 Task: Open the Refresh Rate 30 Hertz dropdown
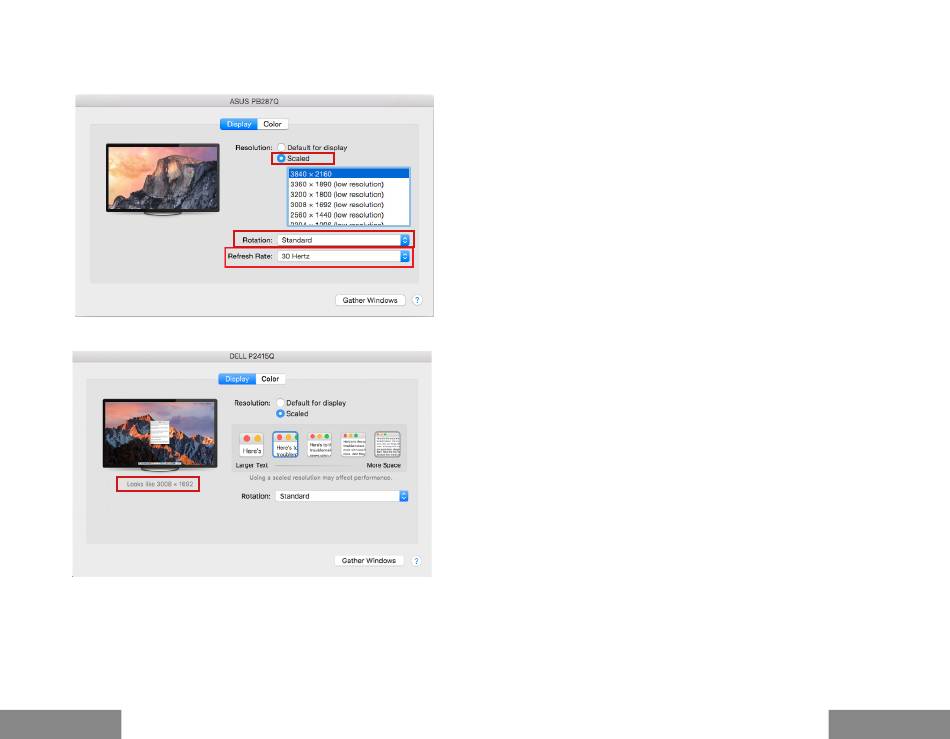pyautogui.click(x=344, y=257)
